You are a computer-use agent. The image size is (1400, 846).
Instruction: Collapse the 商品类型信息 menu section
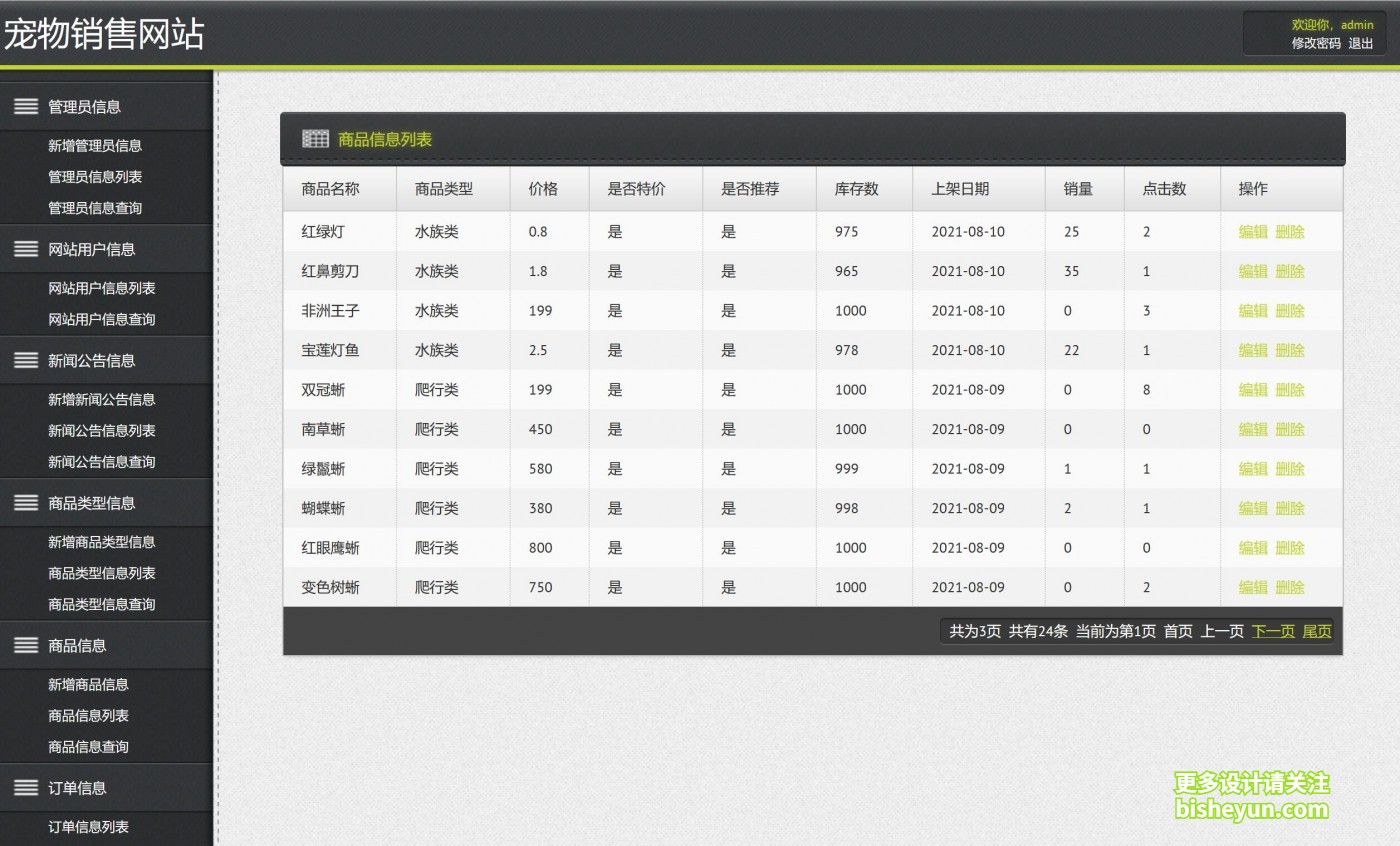click(x=106, y=503)
